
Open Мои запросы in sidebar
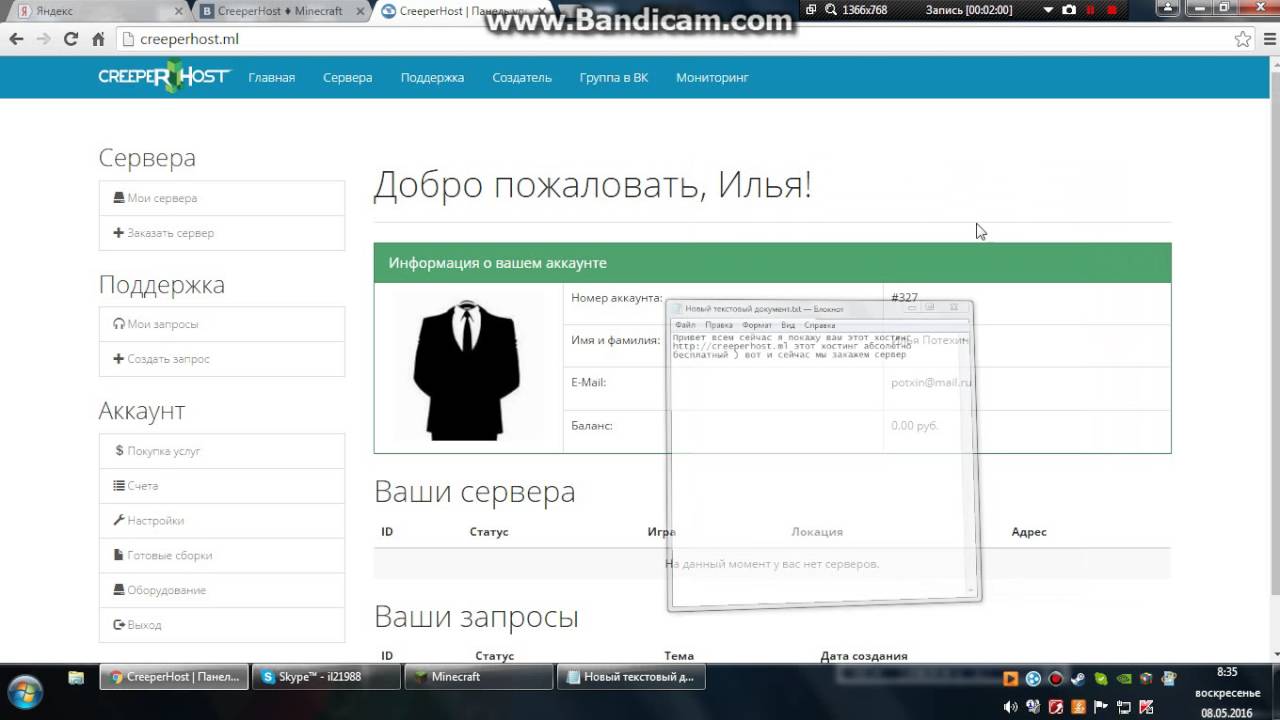tap(222, 324)
